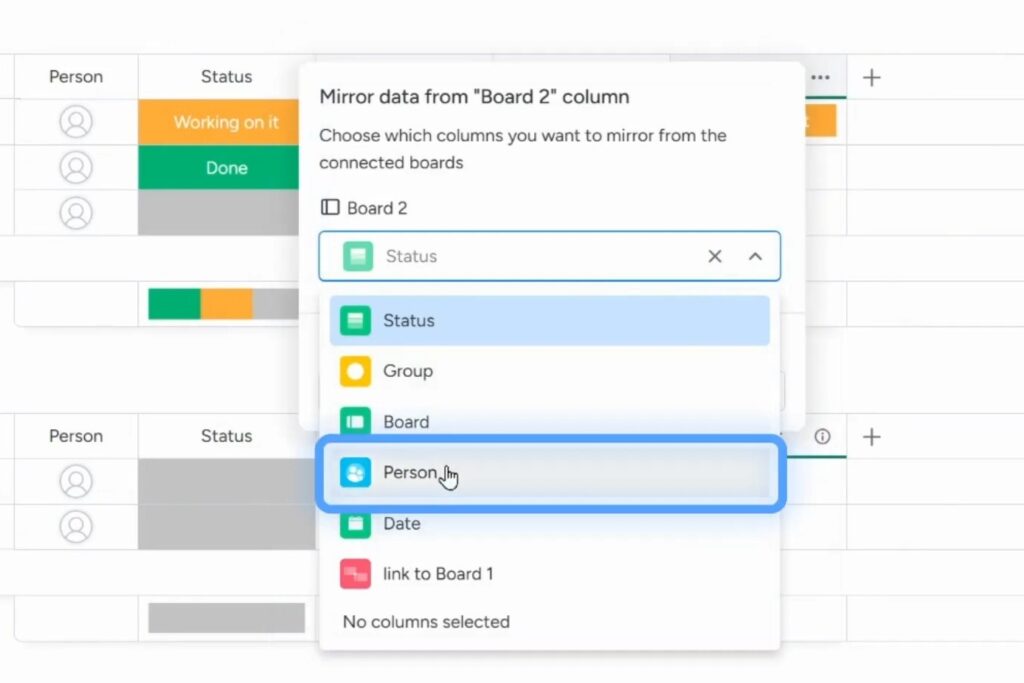Click the Date column green calendar icon

click(357, 523)
